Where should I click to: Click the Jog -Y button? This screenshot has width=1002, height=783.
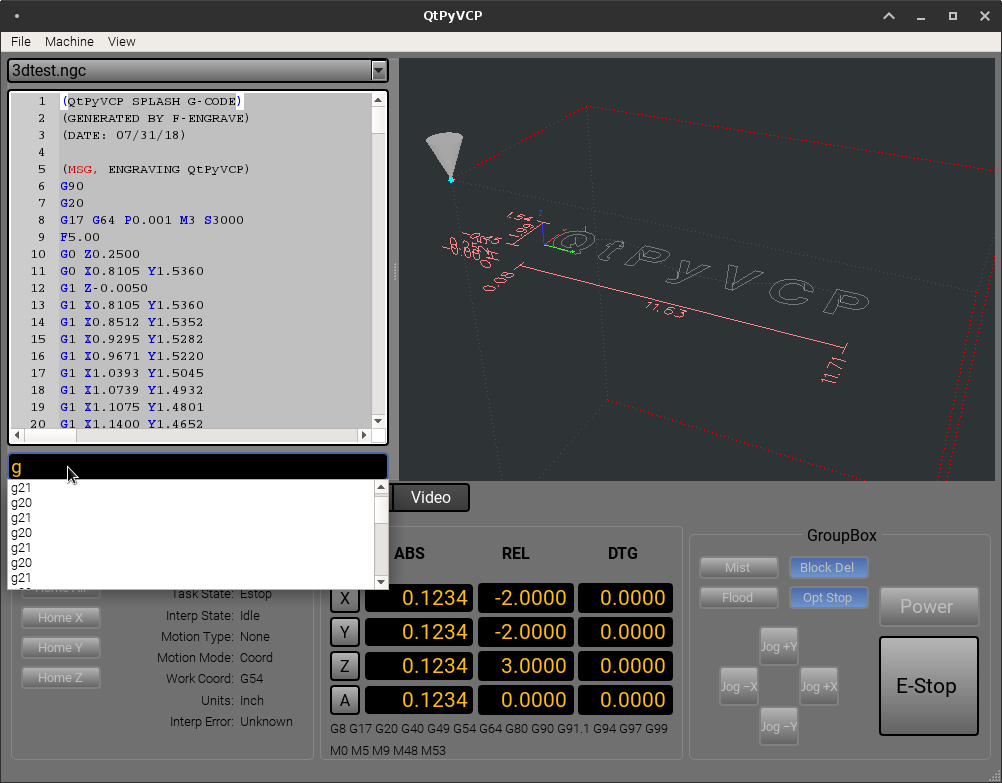click(x=779, y=727)
